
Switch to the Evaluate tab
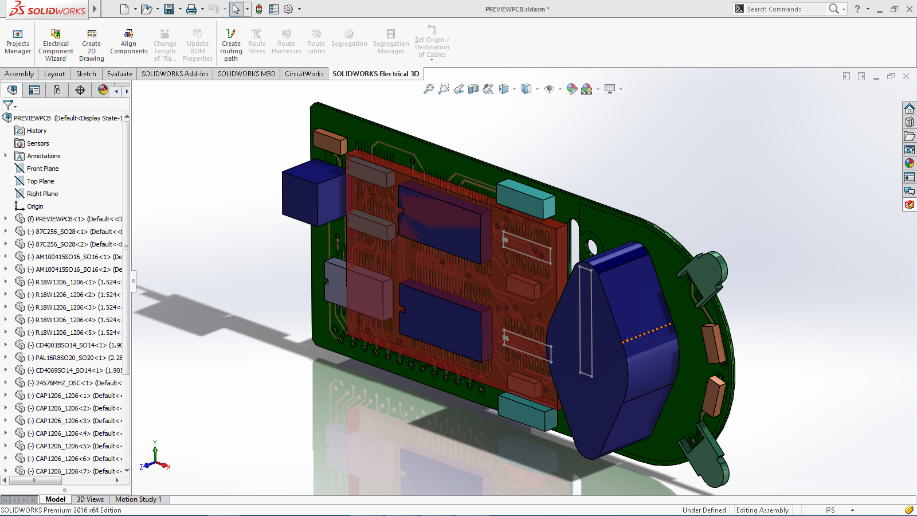119,74
